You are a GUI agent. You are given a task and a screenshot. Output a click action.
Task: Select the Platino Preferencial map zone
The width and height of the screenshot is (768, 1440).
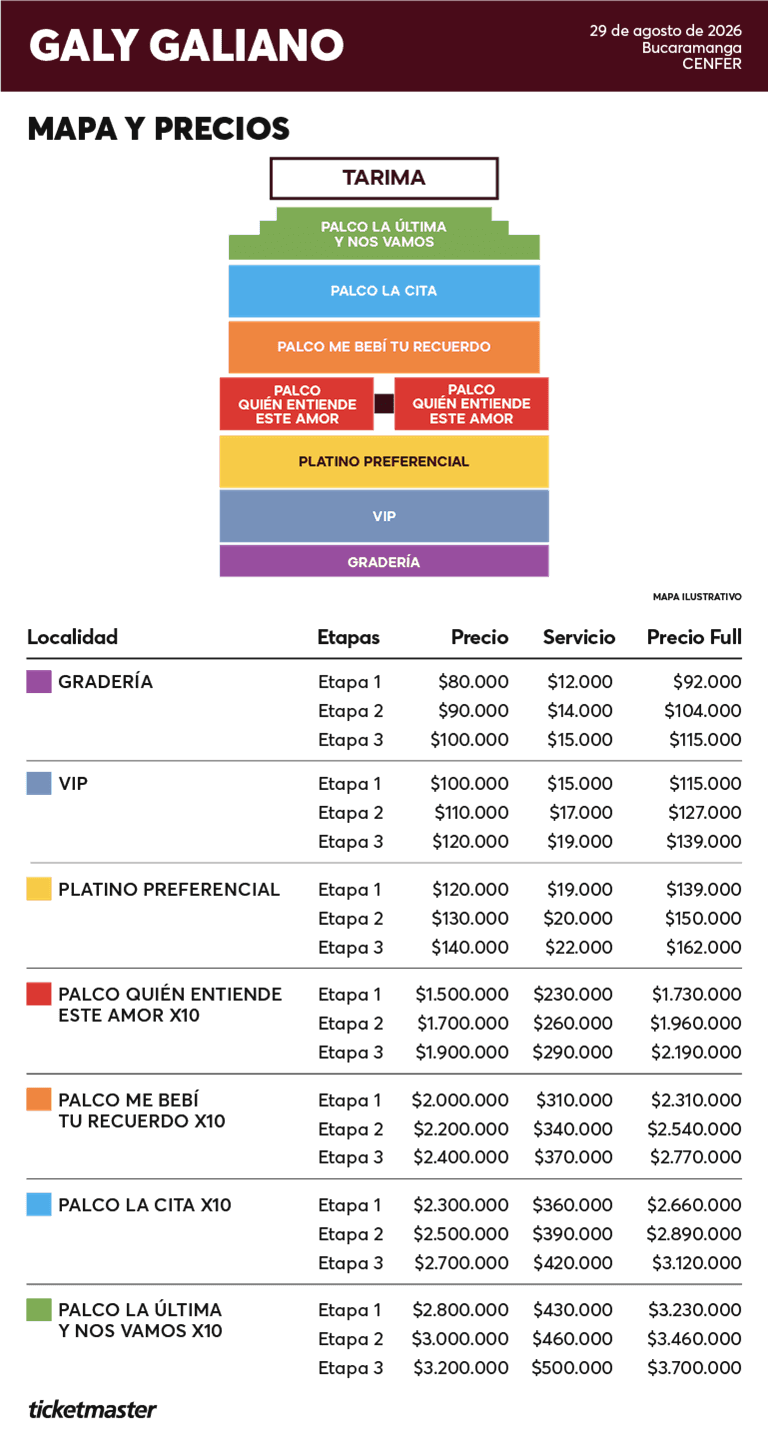(384, 462)
